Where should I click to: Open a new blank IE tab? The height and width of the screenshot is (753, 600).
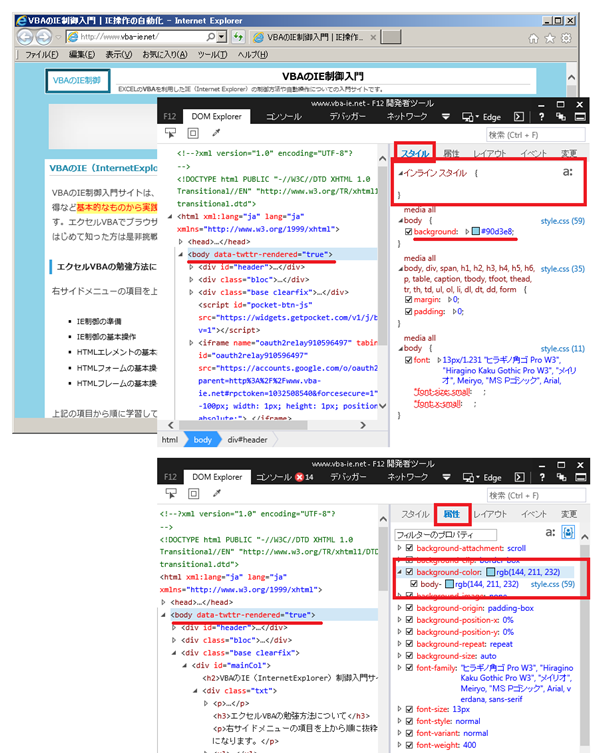391,37
